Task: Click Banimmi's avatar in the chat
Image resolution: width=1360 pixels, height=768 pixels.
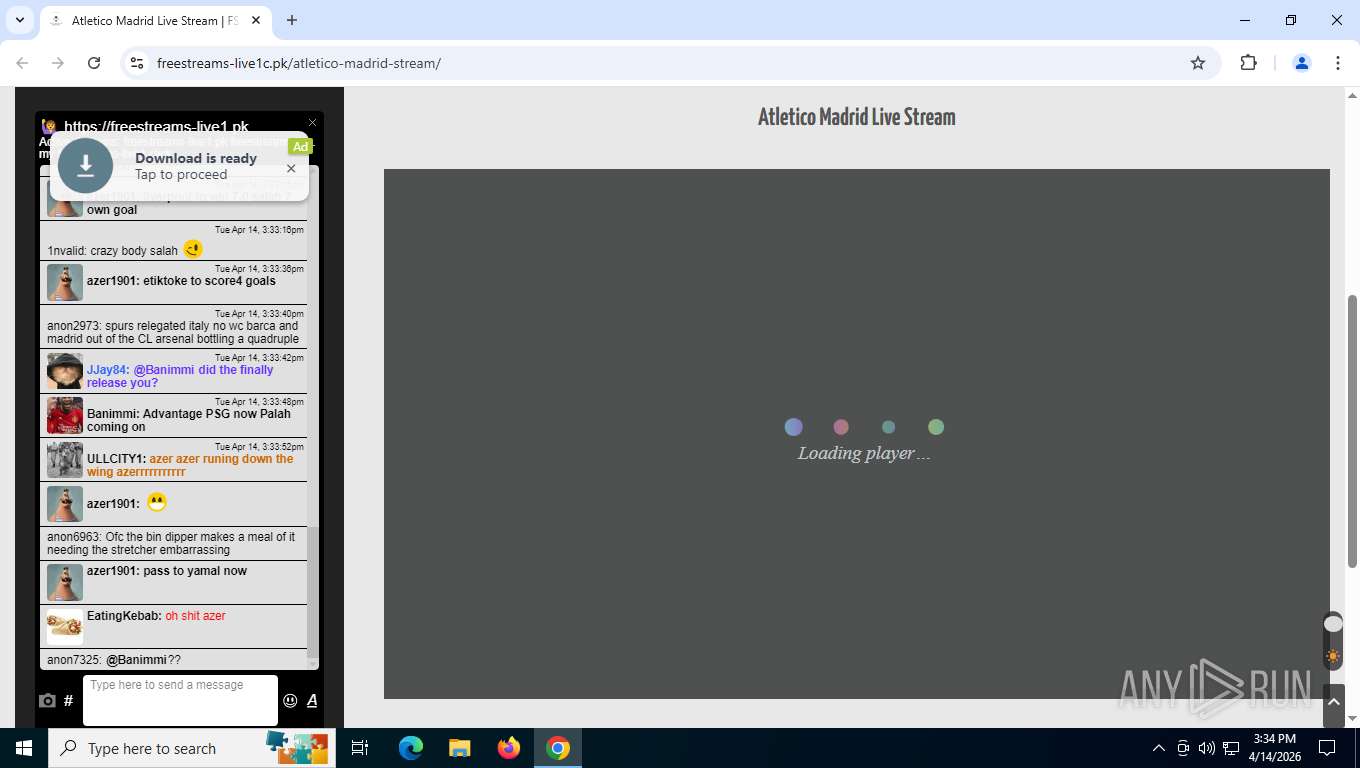Action: [65, 415]
